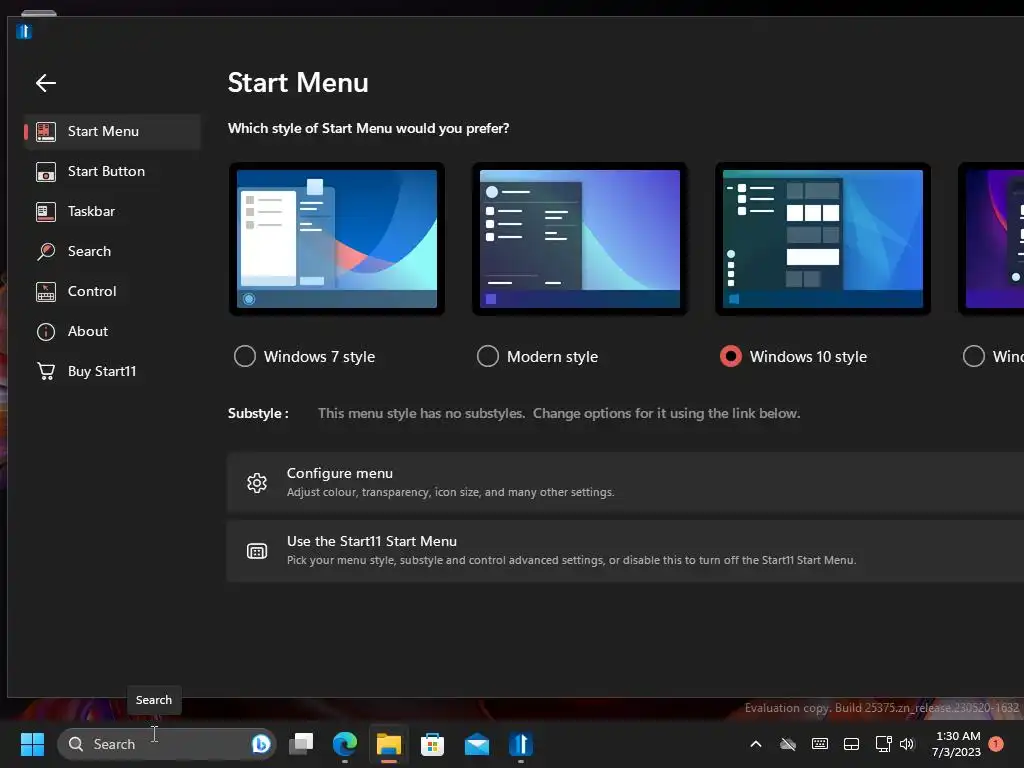Image resolution: width=1024 pixels, height=768 pixels.
Task: Click the Windows 10 style preview thumbnail
Action: (x=823, y=239)
